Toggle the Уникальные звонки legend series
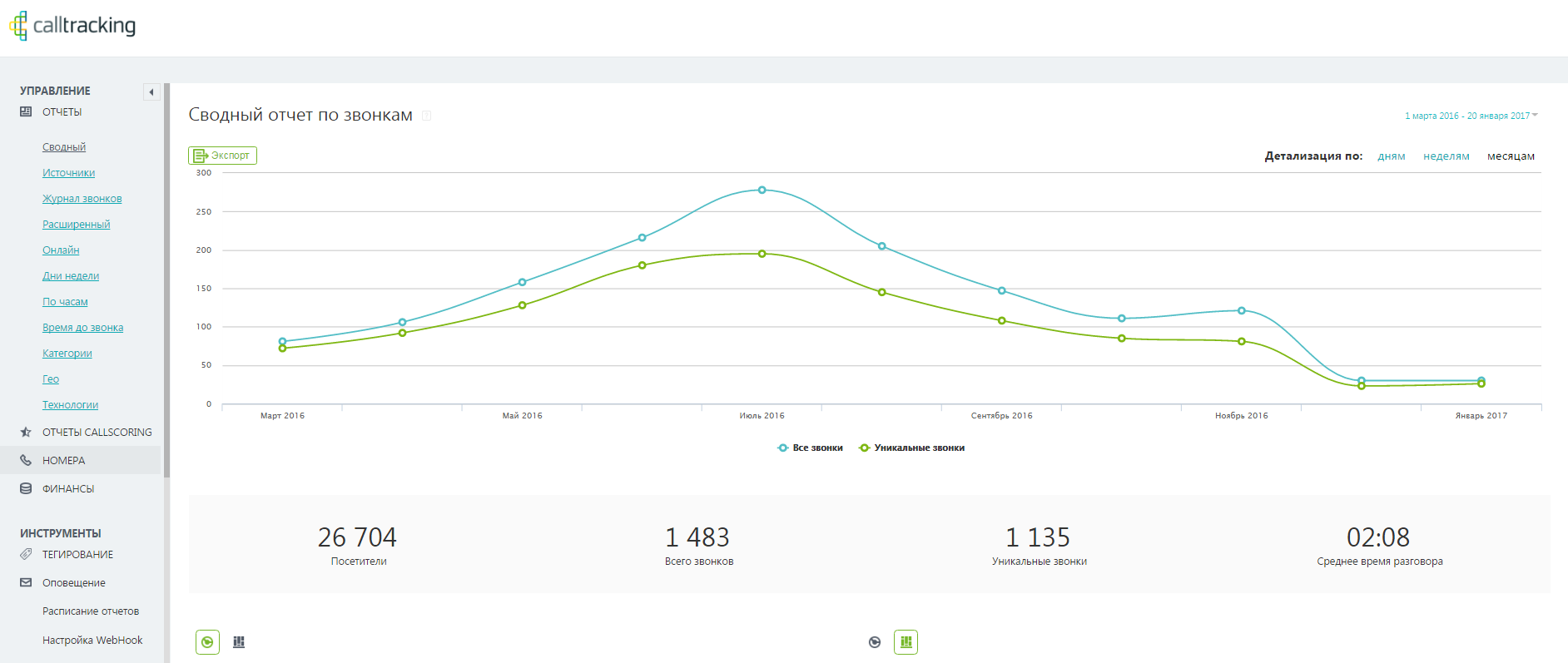This screenshot has width=1568, height=663. 911,448
